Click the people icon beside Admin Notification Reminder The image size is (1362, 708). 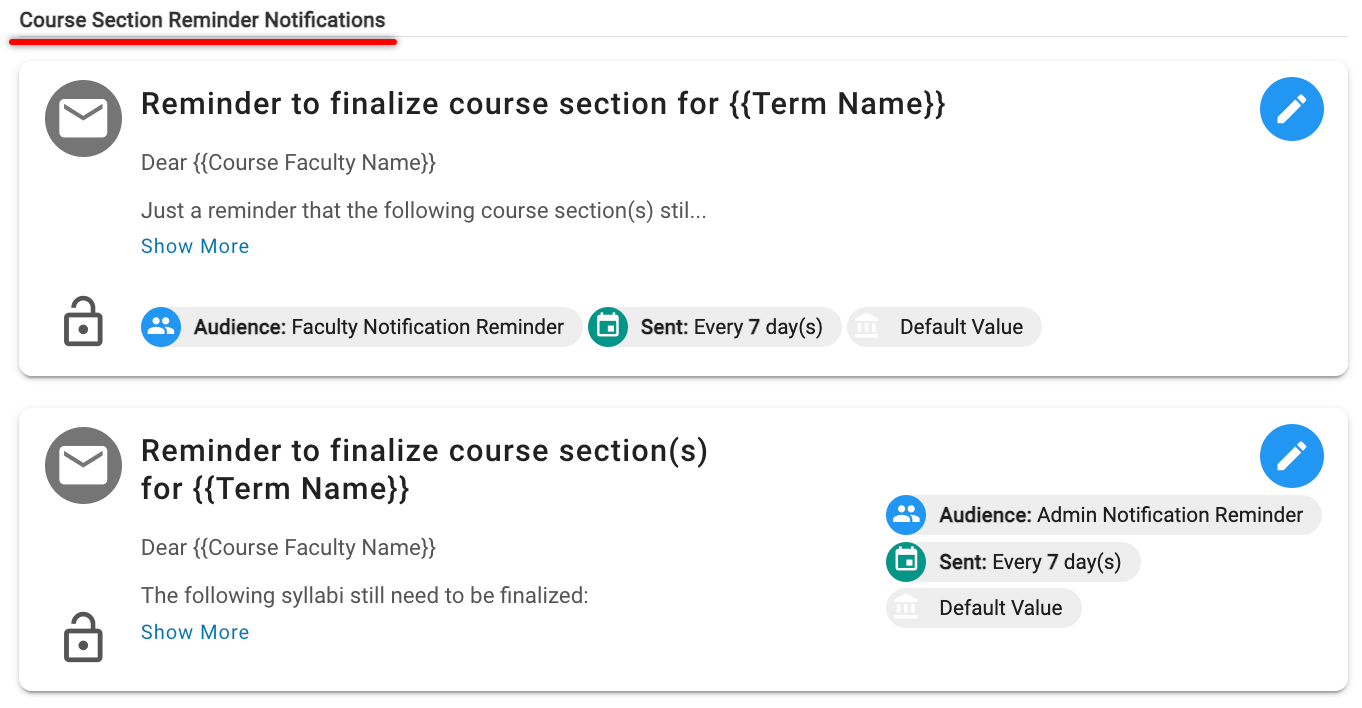coord(905,515)
